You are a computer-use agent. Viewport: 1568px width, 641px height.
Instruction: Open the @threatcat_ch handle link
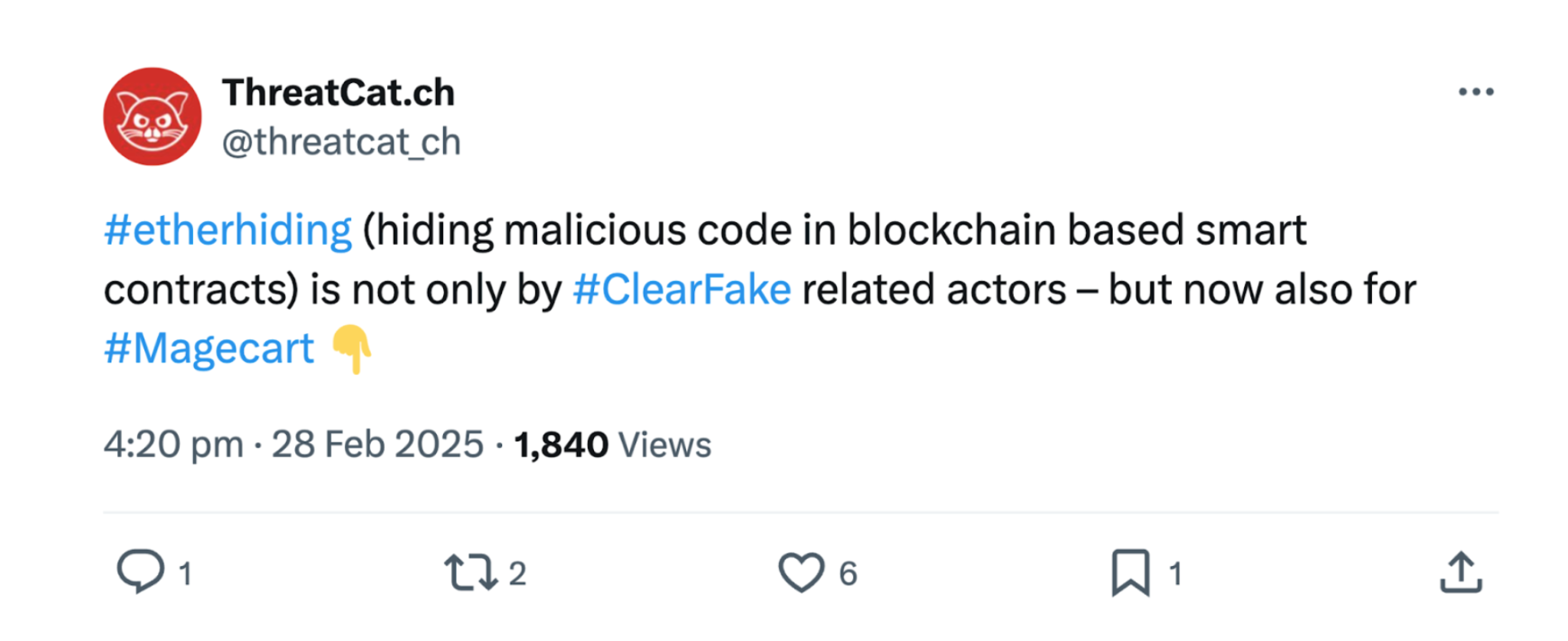pos(341,142)
